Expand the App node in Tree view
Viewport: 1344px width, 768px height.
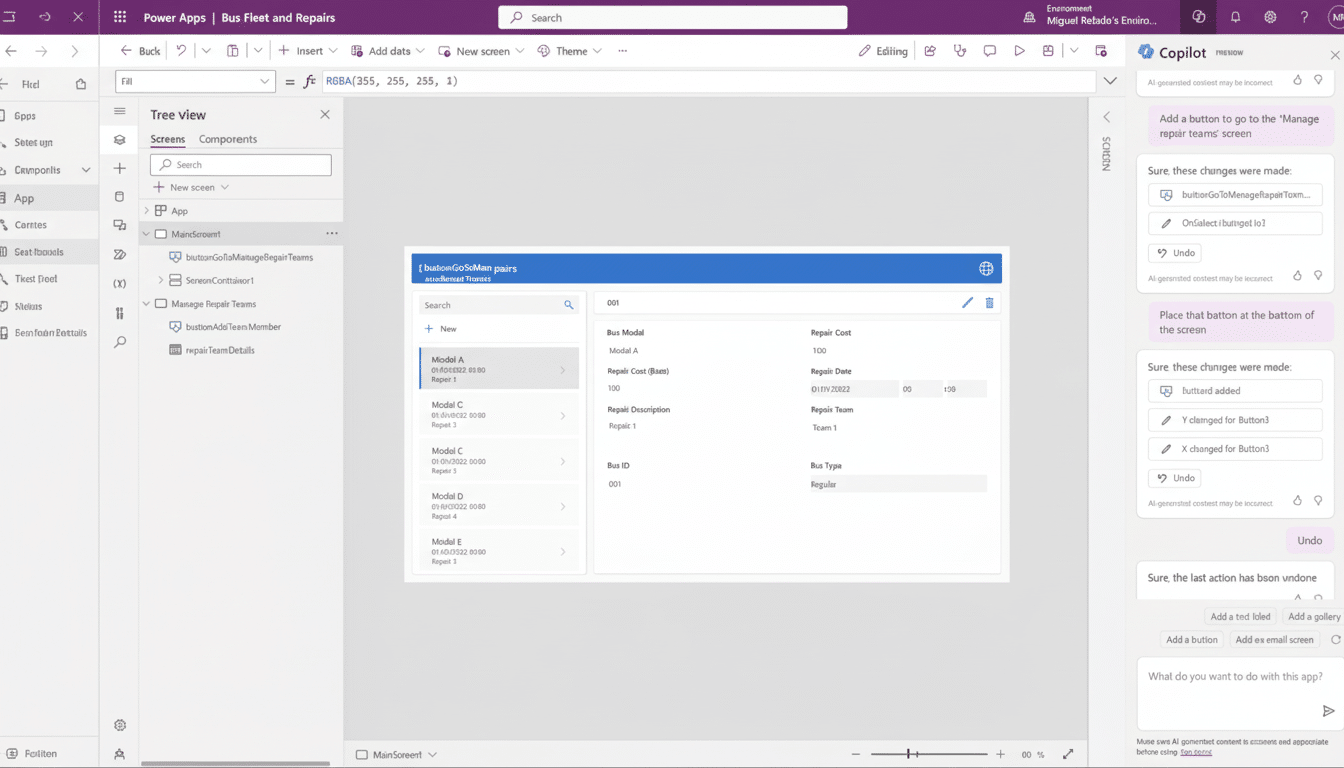click(146, 211)
